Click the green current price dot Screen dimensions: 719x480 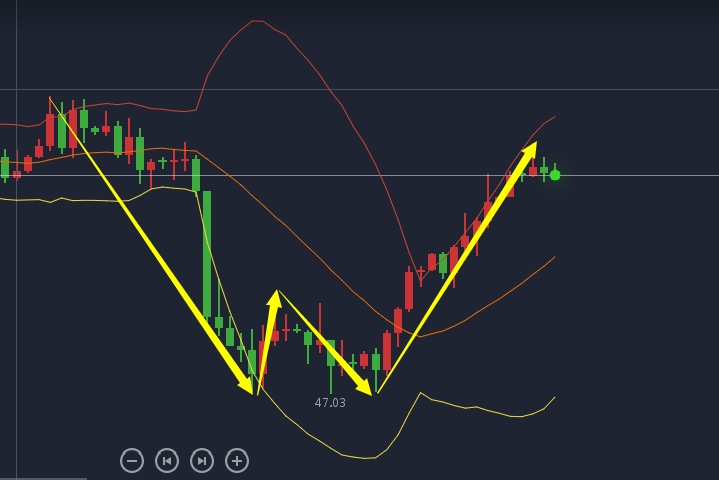click(555, 175)
